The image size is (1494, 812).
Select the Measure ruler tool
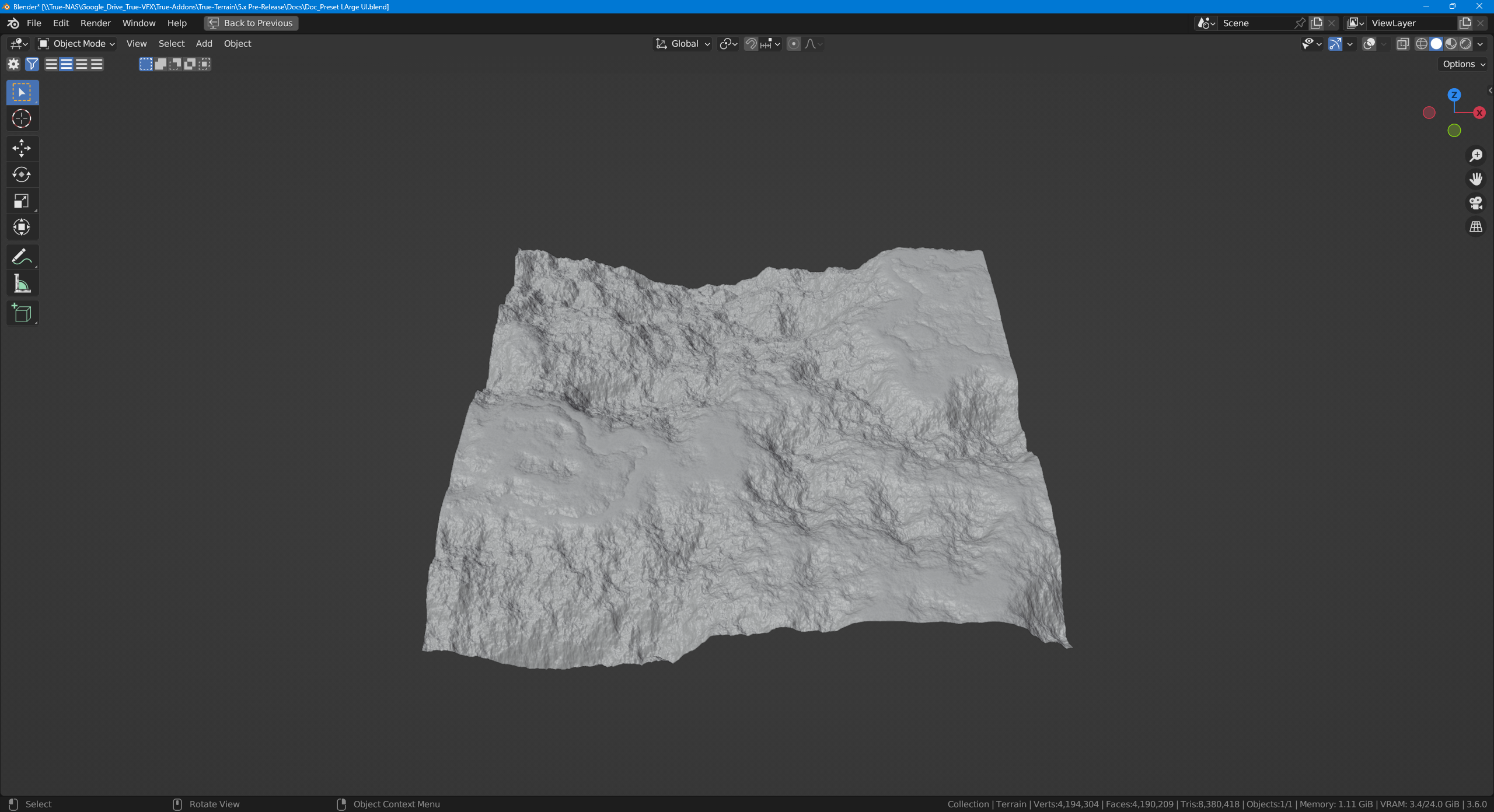coord(22,283)
